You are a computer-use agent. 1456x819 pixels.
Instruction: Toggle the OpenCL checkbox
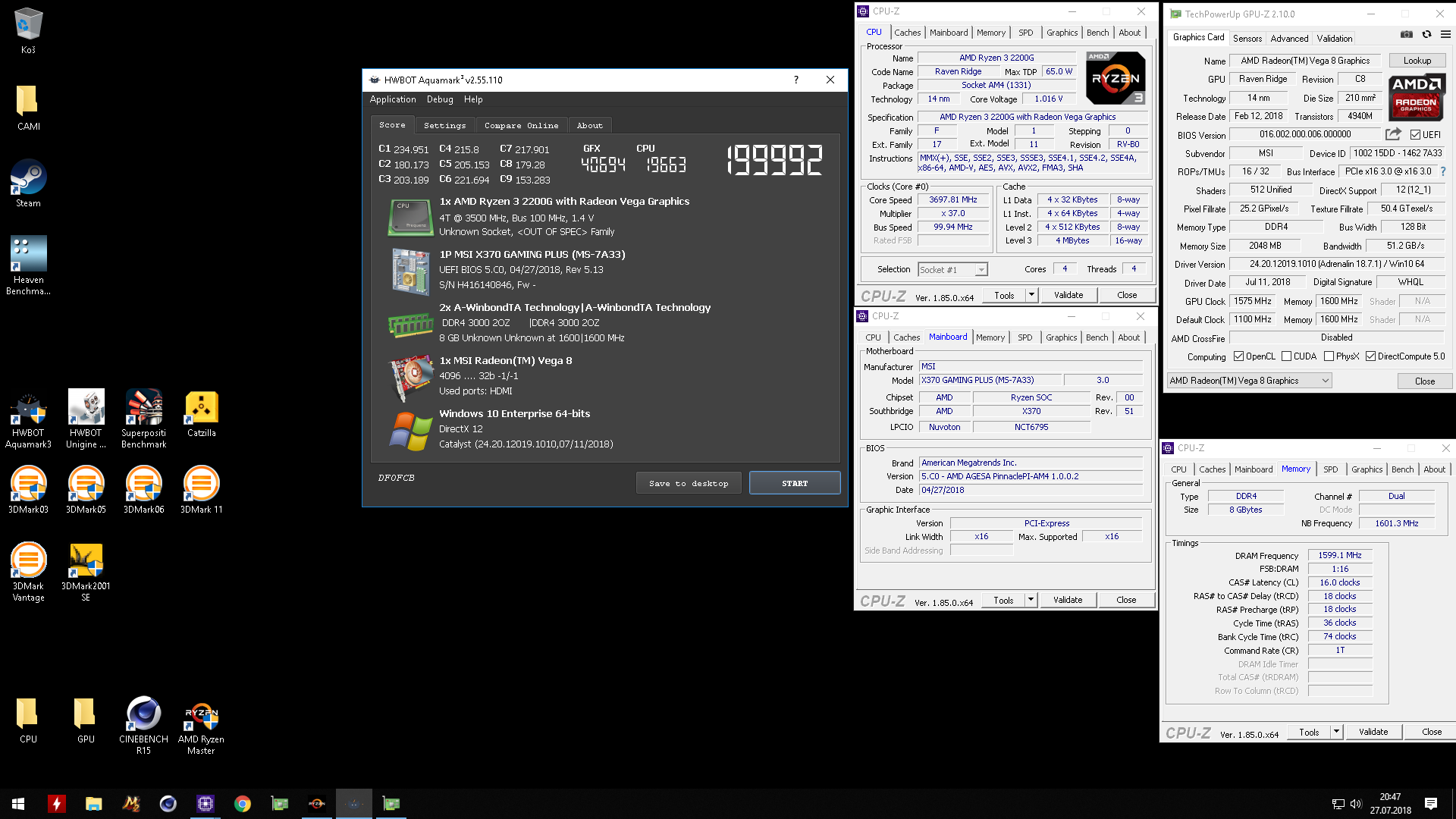pos(1238,356)
